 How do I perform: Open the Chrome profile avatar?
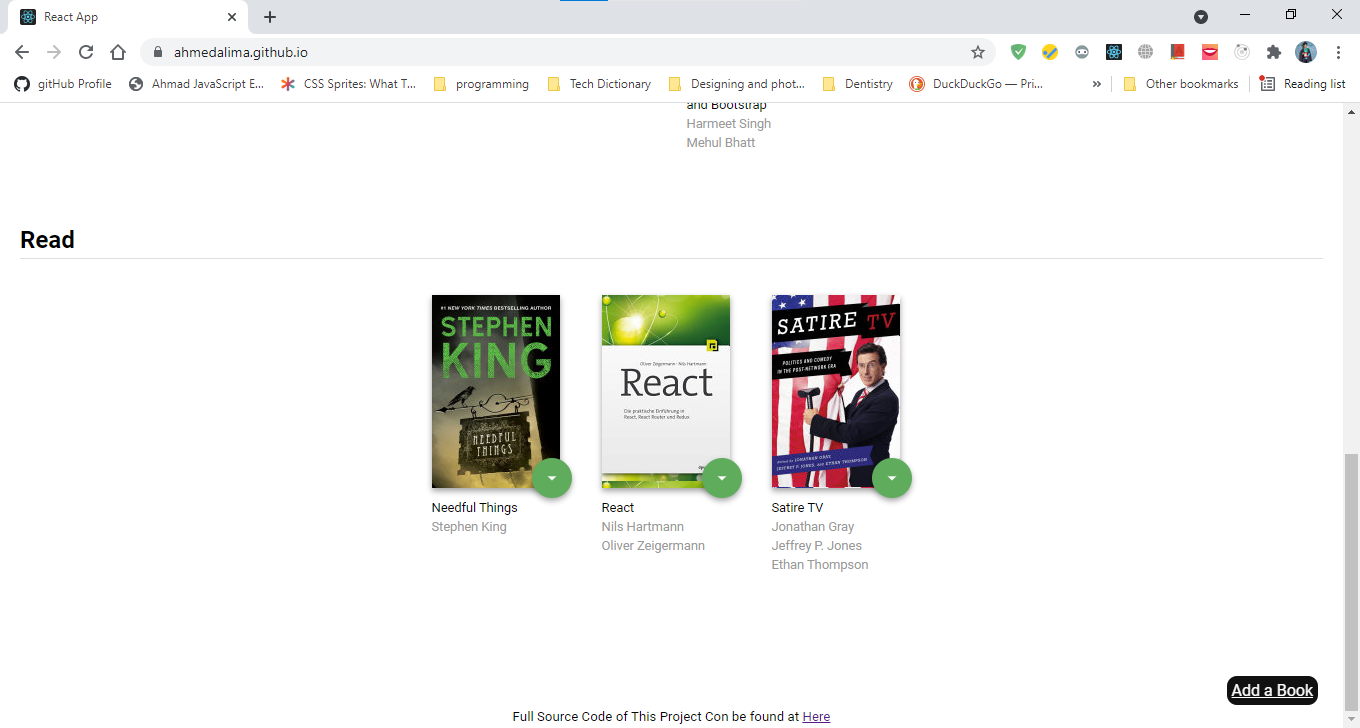point(1306,52)
